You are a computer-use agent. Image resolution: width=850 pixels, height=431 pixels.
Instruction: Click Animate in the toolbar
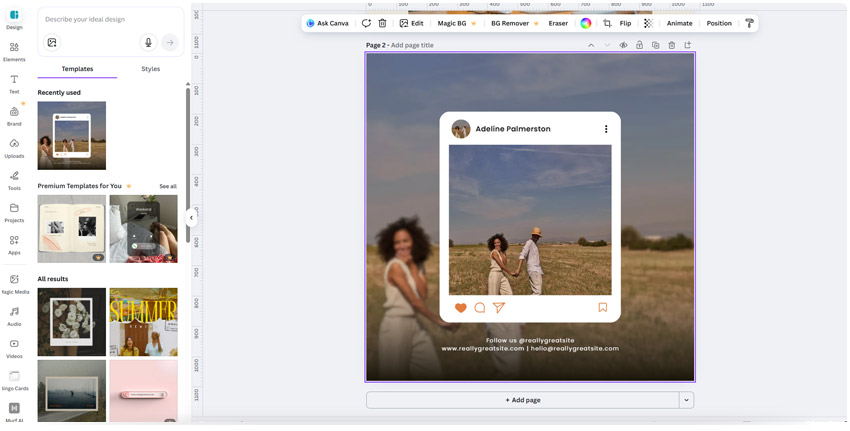point(679,23)
